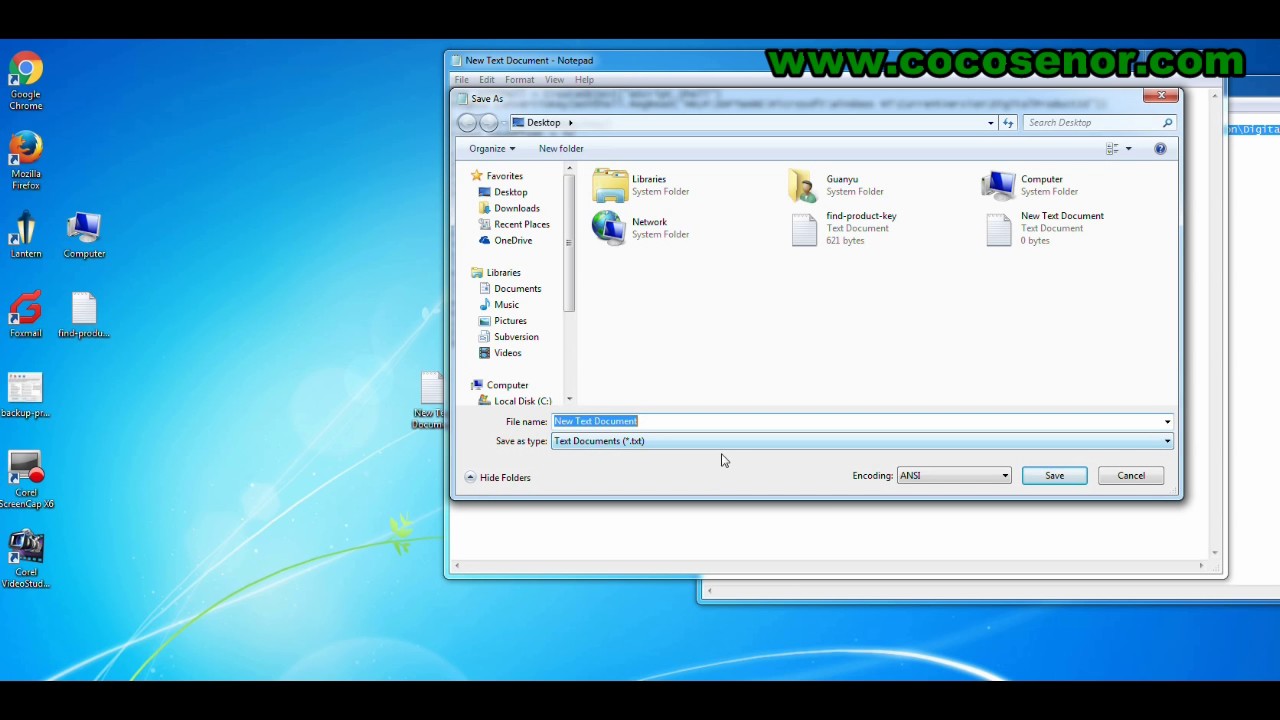Select Videos library

500,353
